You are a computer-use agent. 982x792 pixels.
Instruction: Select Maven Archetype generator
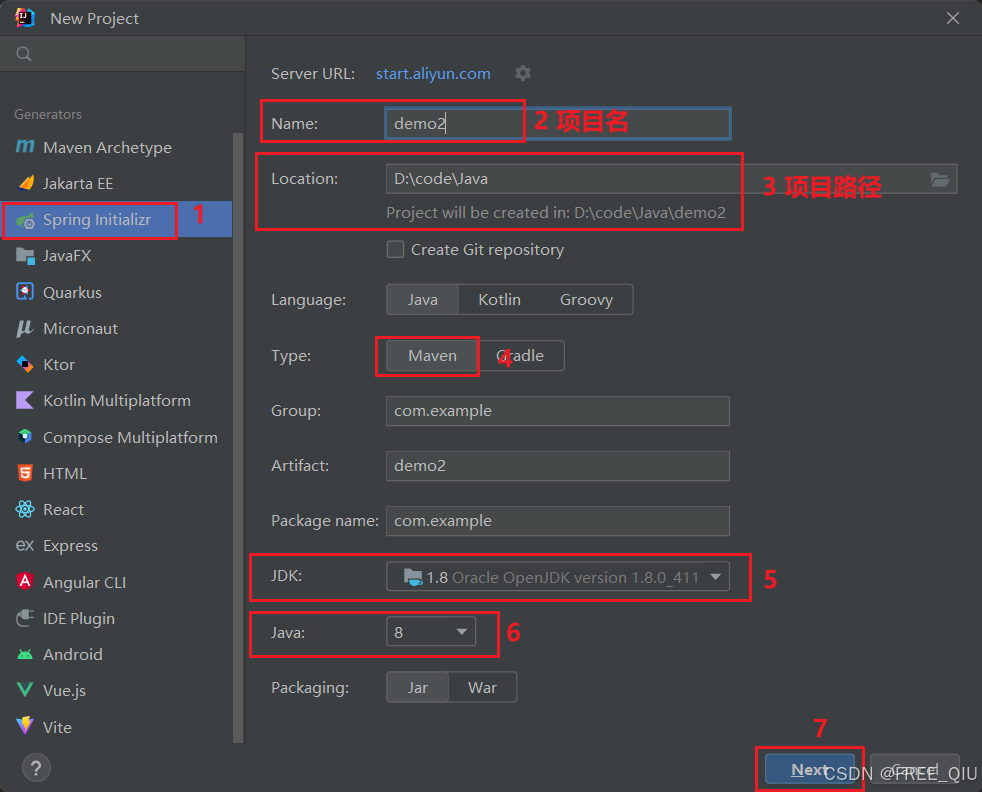116,147
